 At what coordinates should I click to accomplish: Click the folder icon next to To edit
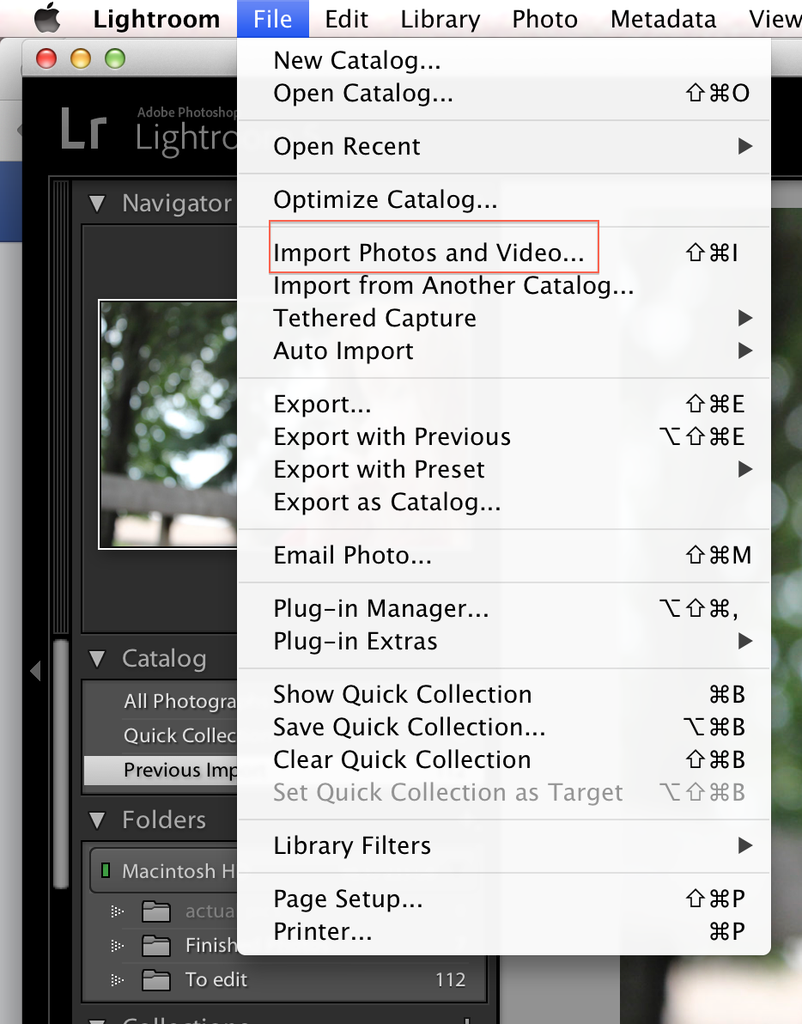[156, 979]
